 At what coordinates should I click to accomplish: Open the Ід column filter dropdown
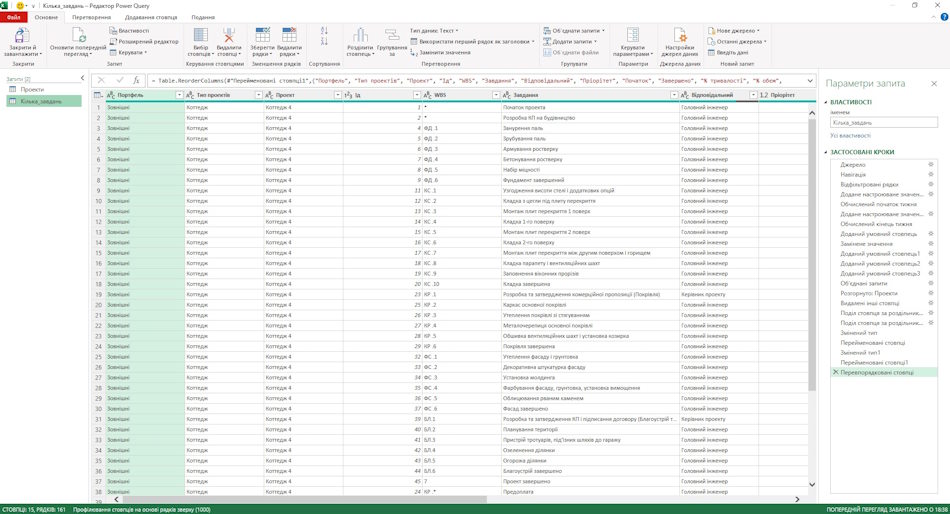click(417, 95)
